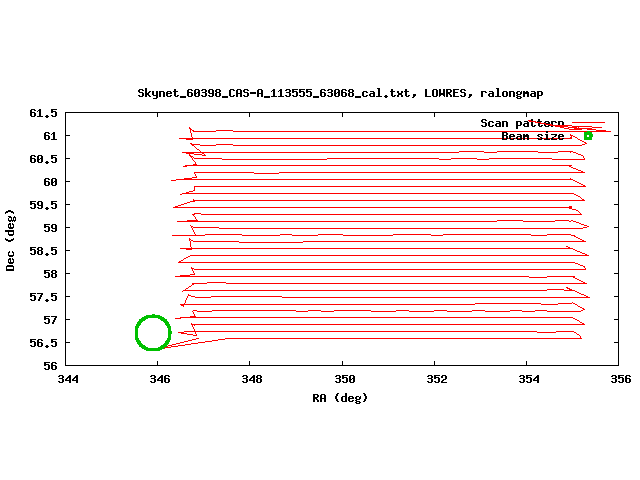Click the x-axis tick label 356
640x480 pixels.
pyautogui.click(x=620, y=379)
